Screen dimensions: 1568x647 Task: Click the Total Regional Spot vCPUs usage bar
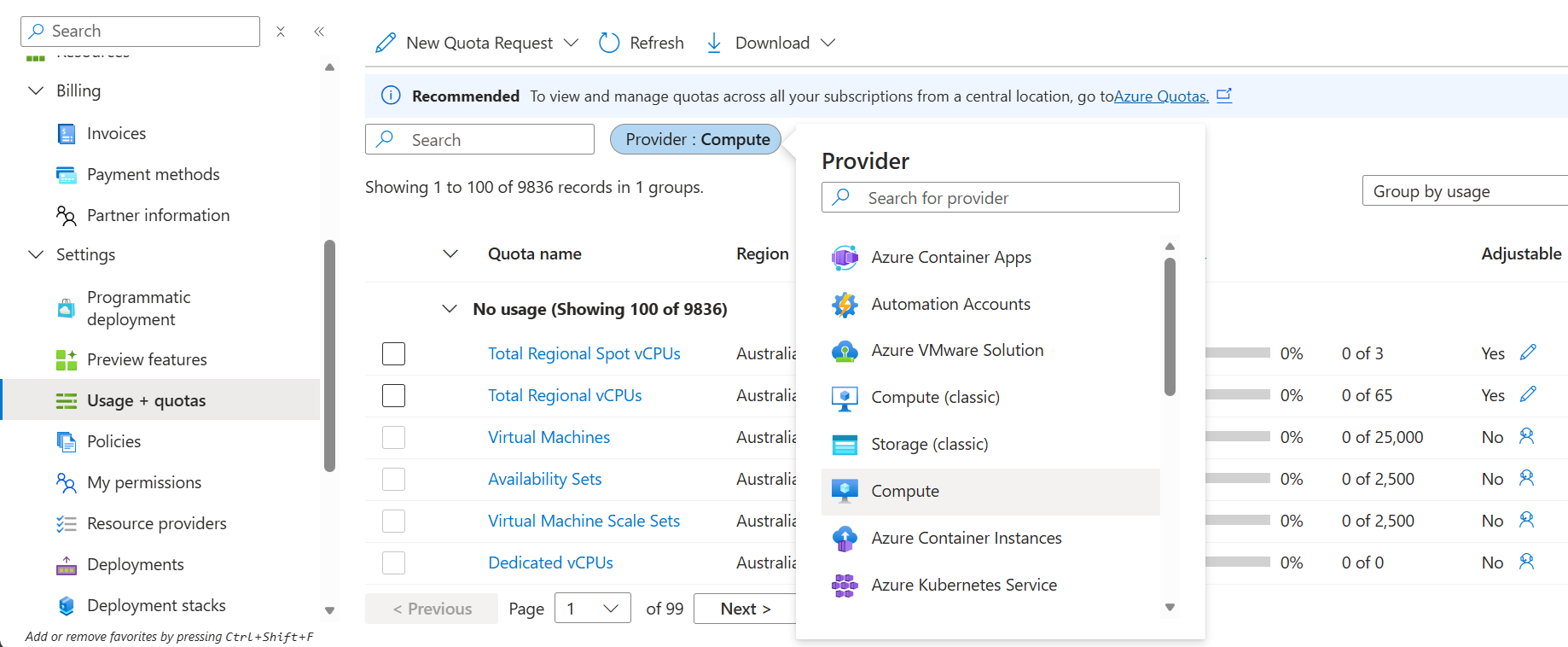click(1238, 353)
